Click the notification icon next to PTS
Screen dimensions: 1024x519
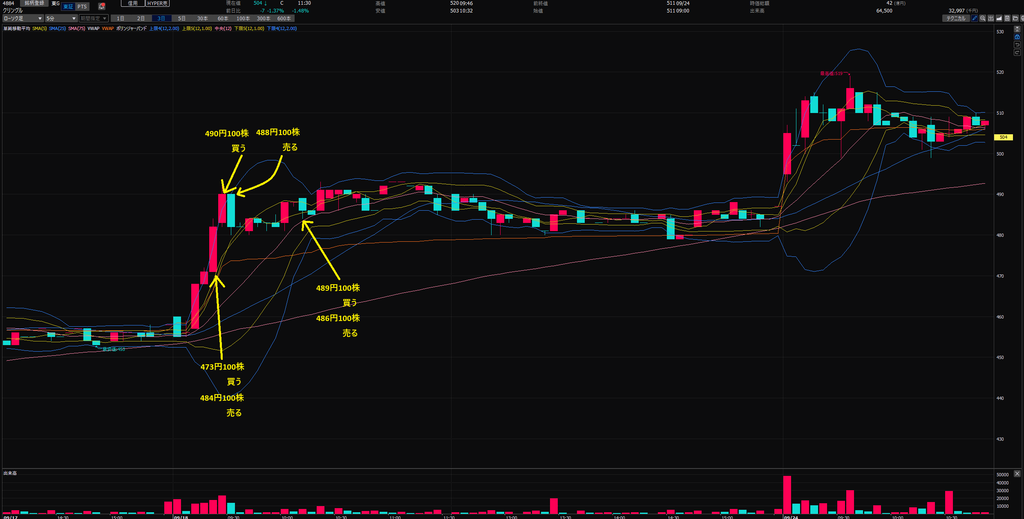[x=102, y=7]
